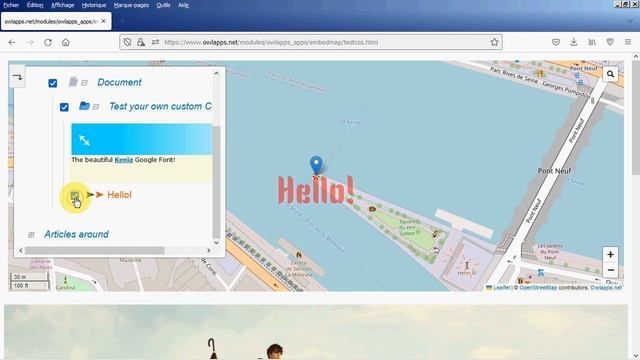Click the site security padlock icon

click(x=141, y=42)
